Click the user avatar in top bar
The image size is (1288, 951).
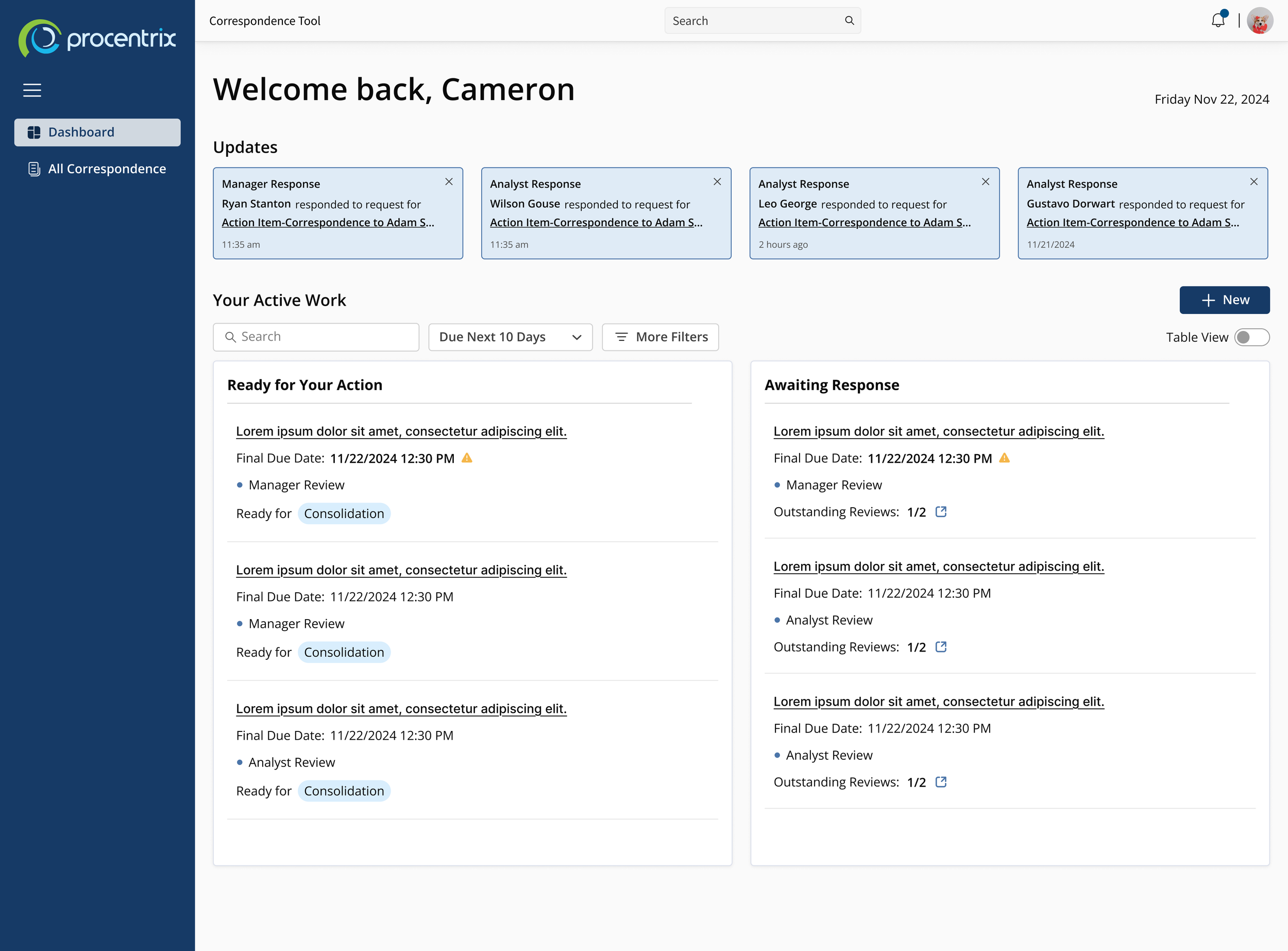[x=1259, y=21]
